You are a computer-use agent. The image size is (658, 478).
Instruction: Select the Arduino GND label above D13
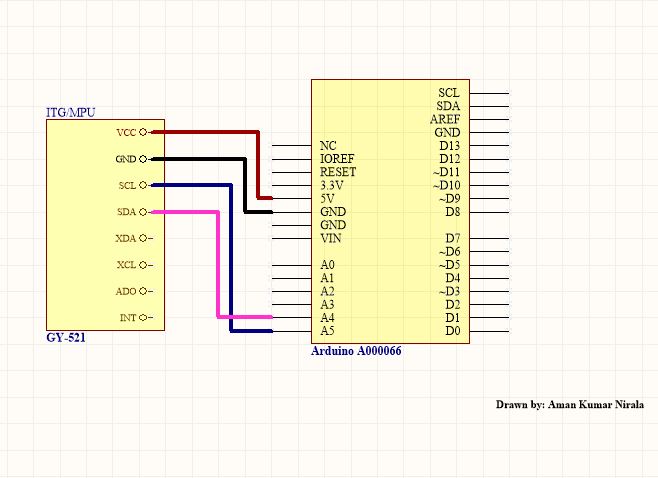point(447,132)
